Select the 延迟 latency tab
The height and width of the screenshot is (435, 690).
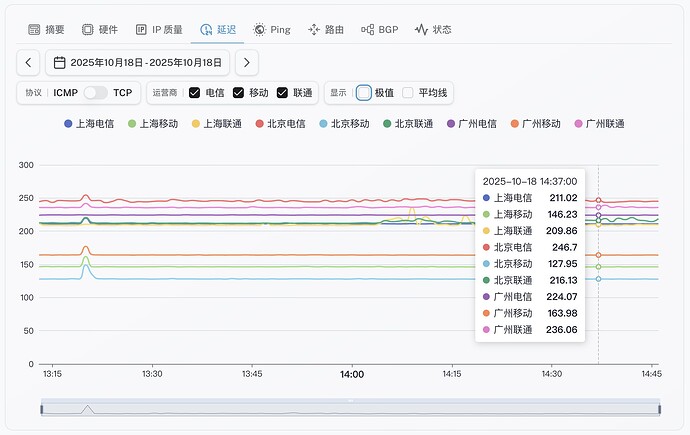coord(218,29)
